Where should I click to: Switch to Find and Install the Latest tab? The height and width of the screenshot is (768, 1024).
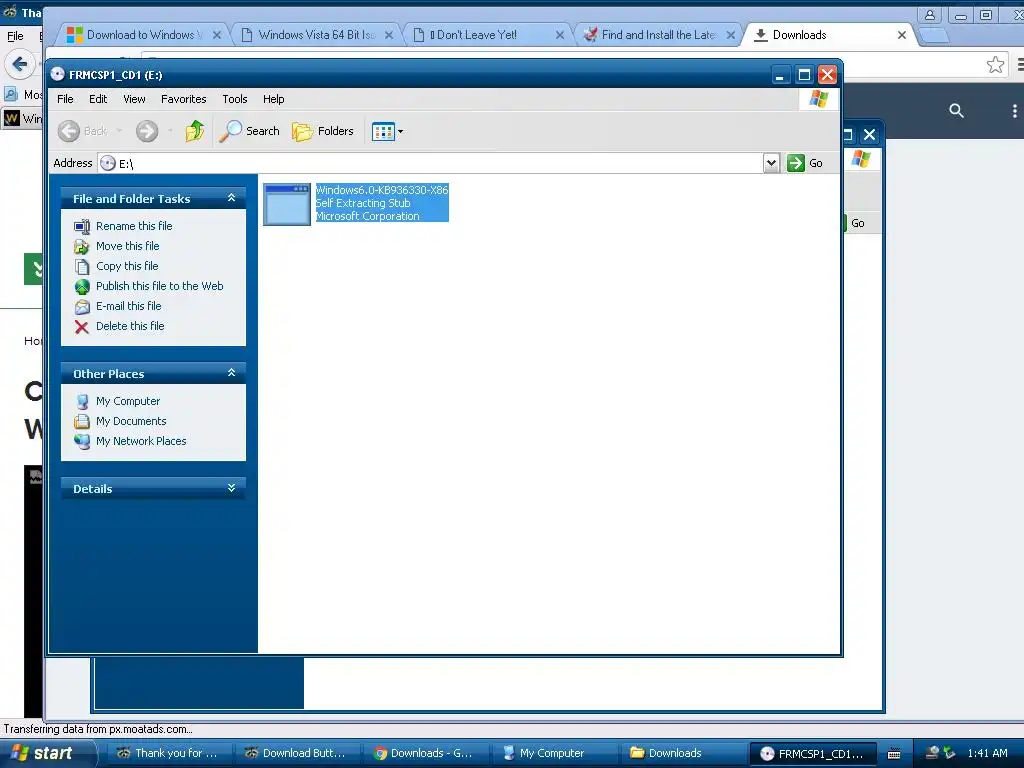pos(658,35)
